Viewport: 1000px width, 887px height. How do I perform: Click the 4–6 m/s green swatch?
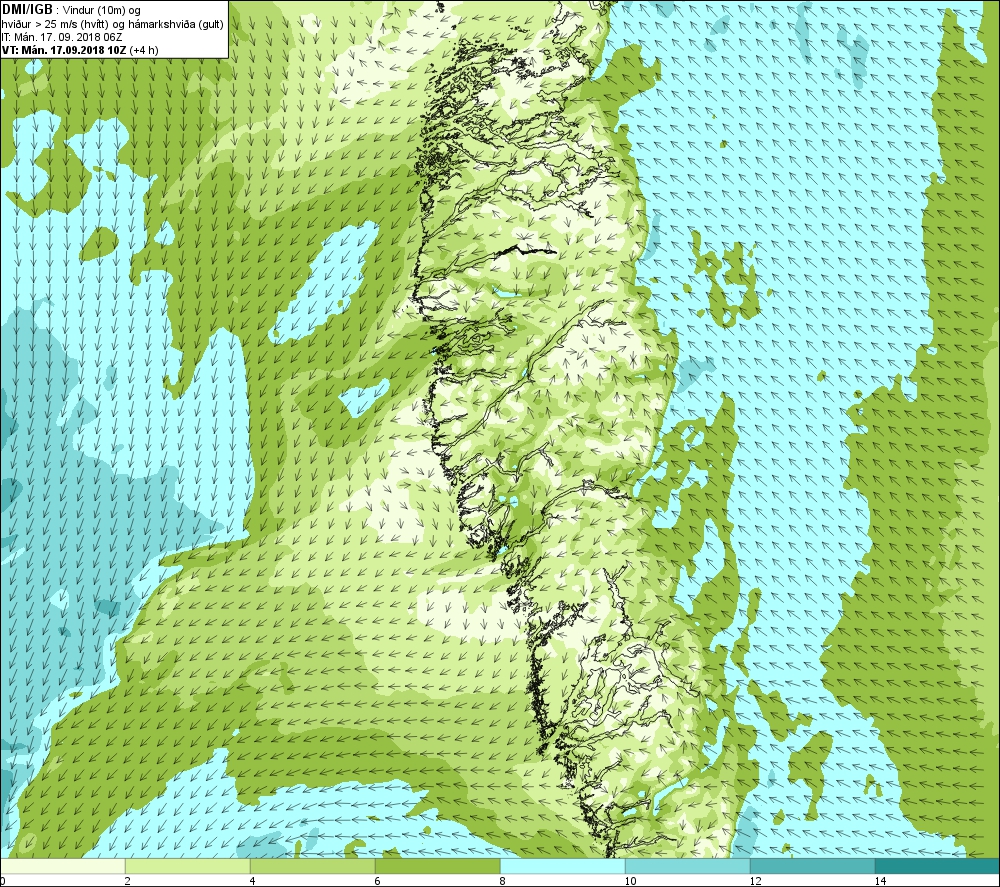pos(312,866)
